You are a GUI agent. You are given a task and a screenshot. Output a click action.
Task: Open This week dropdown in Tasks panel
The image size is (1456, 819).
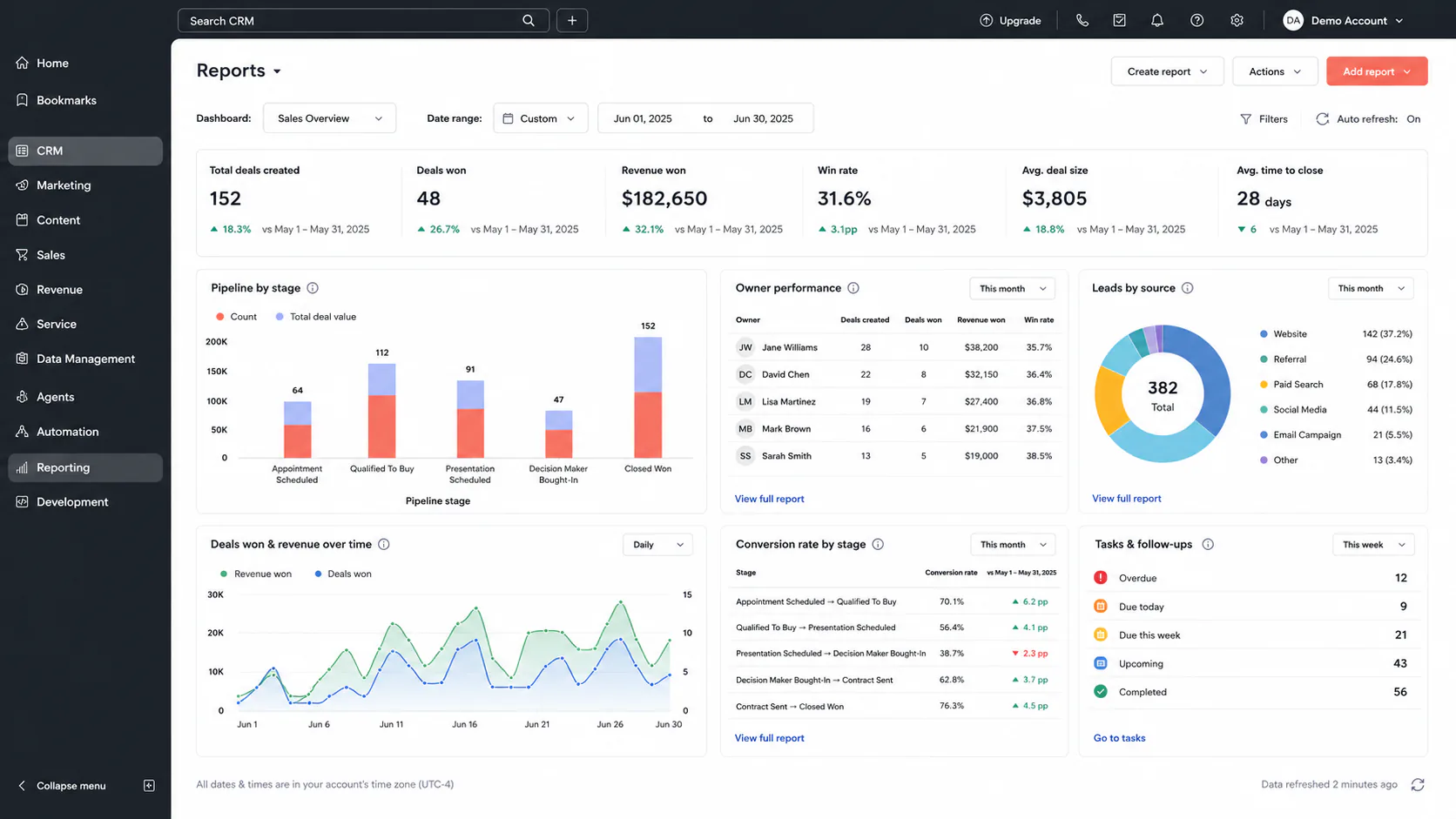tap(1373, 545)
